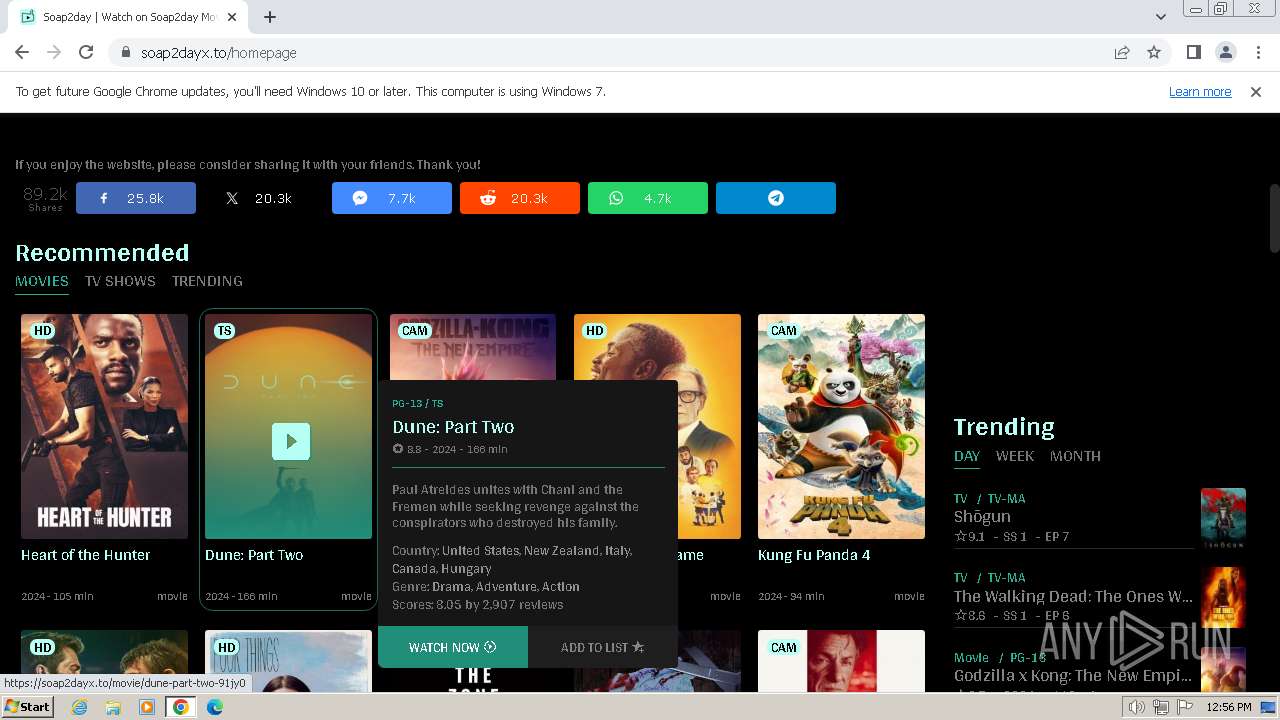The image size is (1280, 720).
Task: Click page vertical scrollbar thumb
Action: (x=1274, y=218)
